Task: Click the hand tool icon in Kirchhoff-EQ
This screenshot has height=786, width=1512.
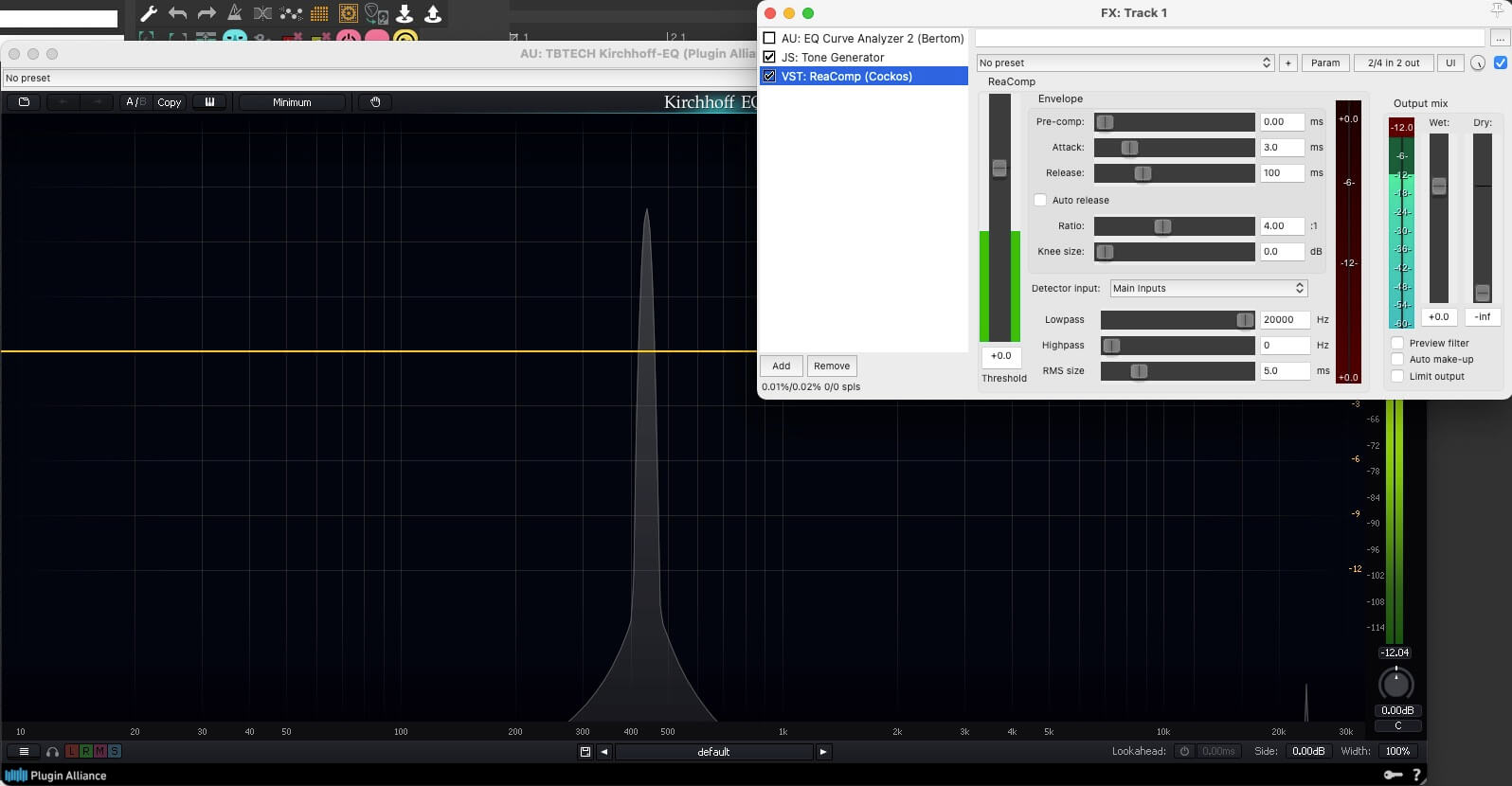Action: [375, 102]
